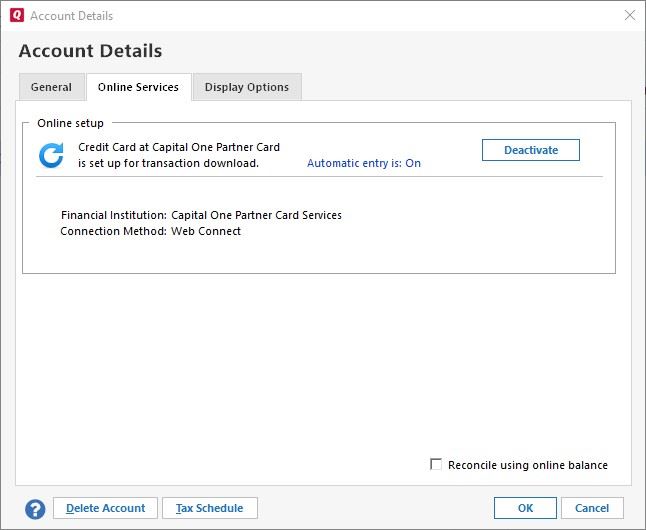Click the Financial Institution name text
Screen dimensions: 646x530
256,215
